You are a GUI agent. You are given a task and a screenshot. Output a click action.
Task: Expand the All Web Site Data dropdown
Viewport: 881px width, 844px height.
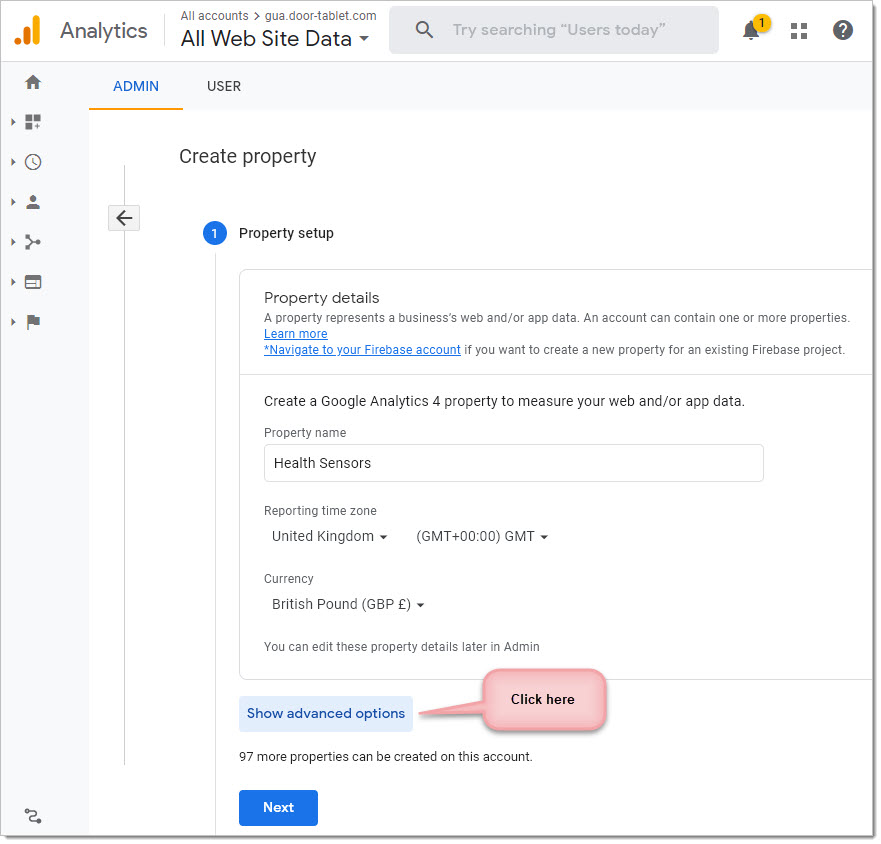(x=275, y=39)
